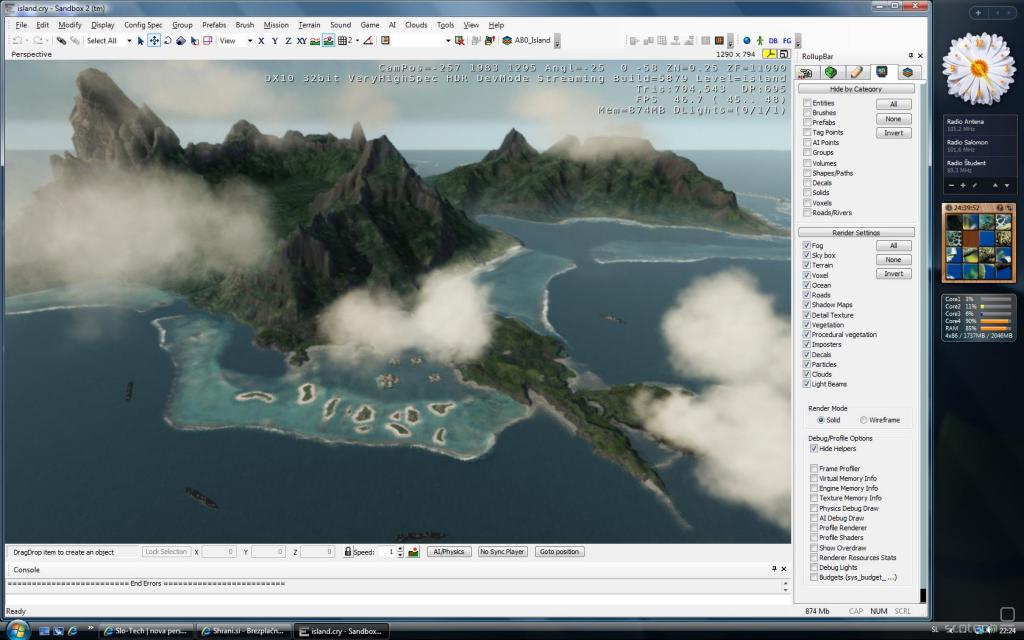Check the Brushes hide category box
The height and width of the screenshot is (640, 1024).
tap(807, 113)
